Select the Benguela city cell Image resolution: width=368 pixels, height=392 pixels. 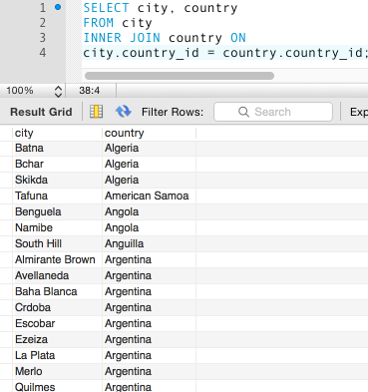(57, 212)
